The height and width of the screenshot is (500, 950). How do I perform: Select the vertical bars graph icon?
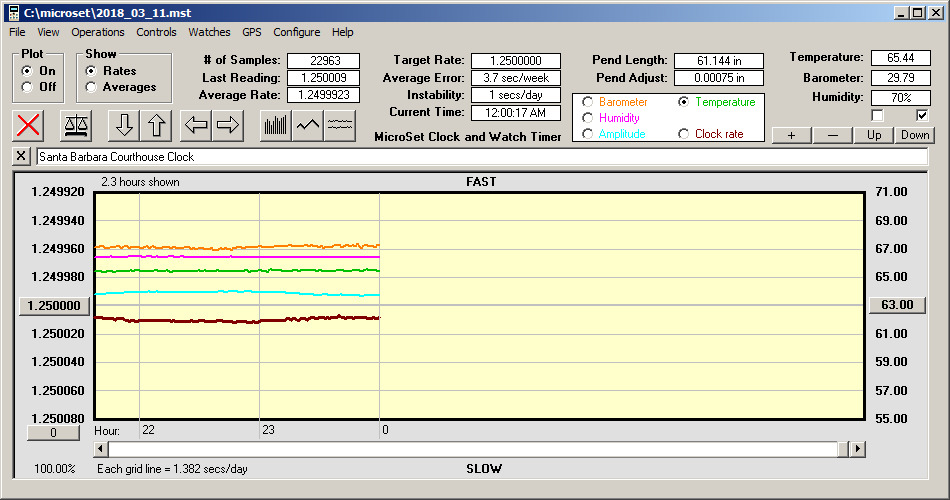(275, 125)
